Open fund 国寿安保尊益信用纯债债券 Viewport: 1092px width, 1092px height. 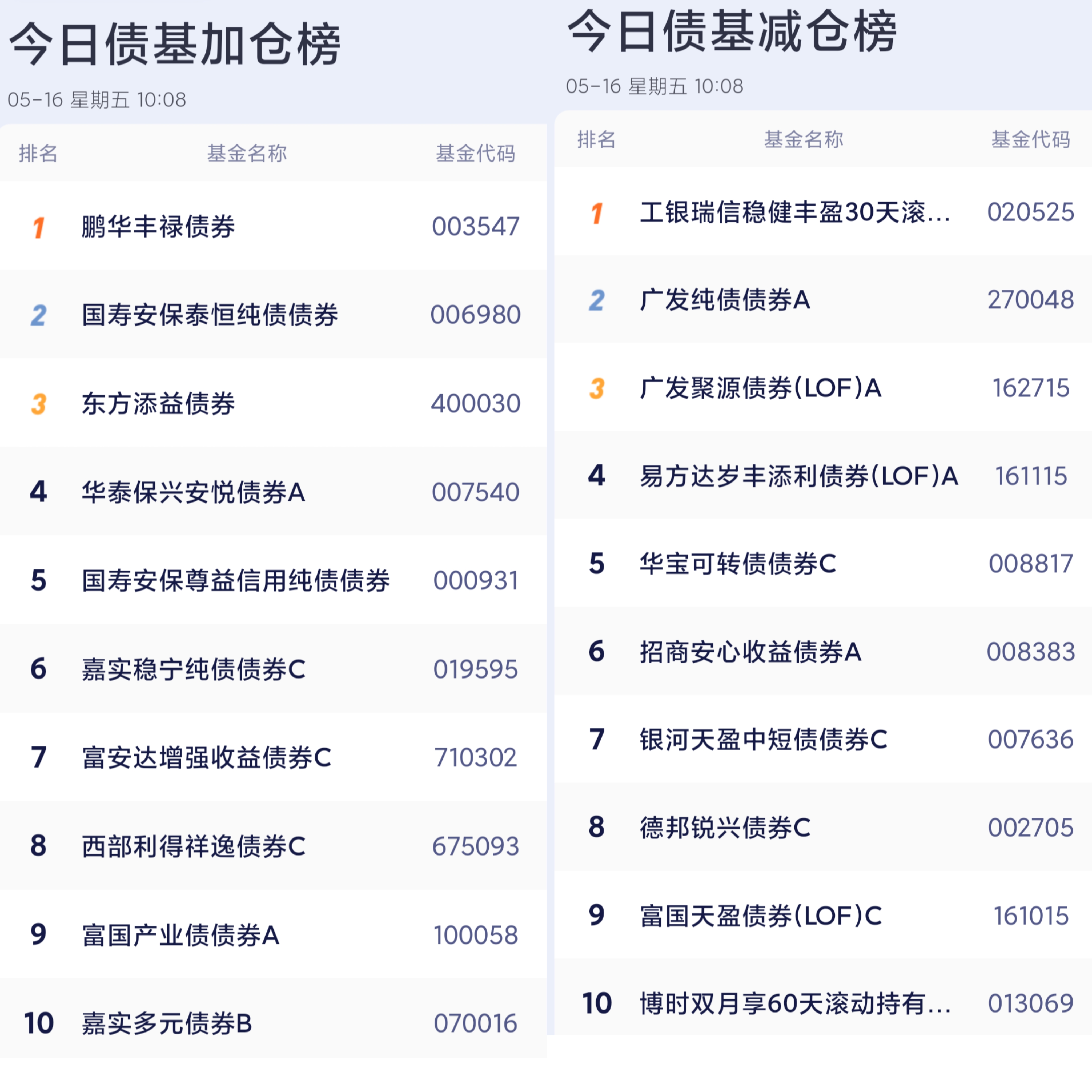coord(236,580)
